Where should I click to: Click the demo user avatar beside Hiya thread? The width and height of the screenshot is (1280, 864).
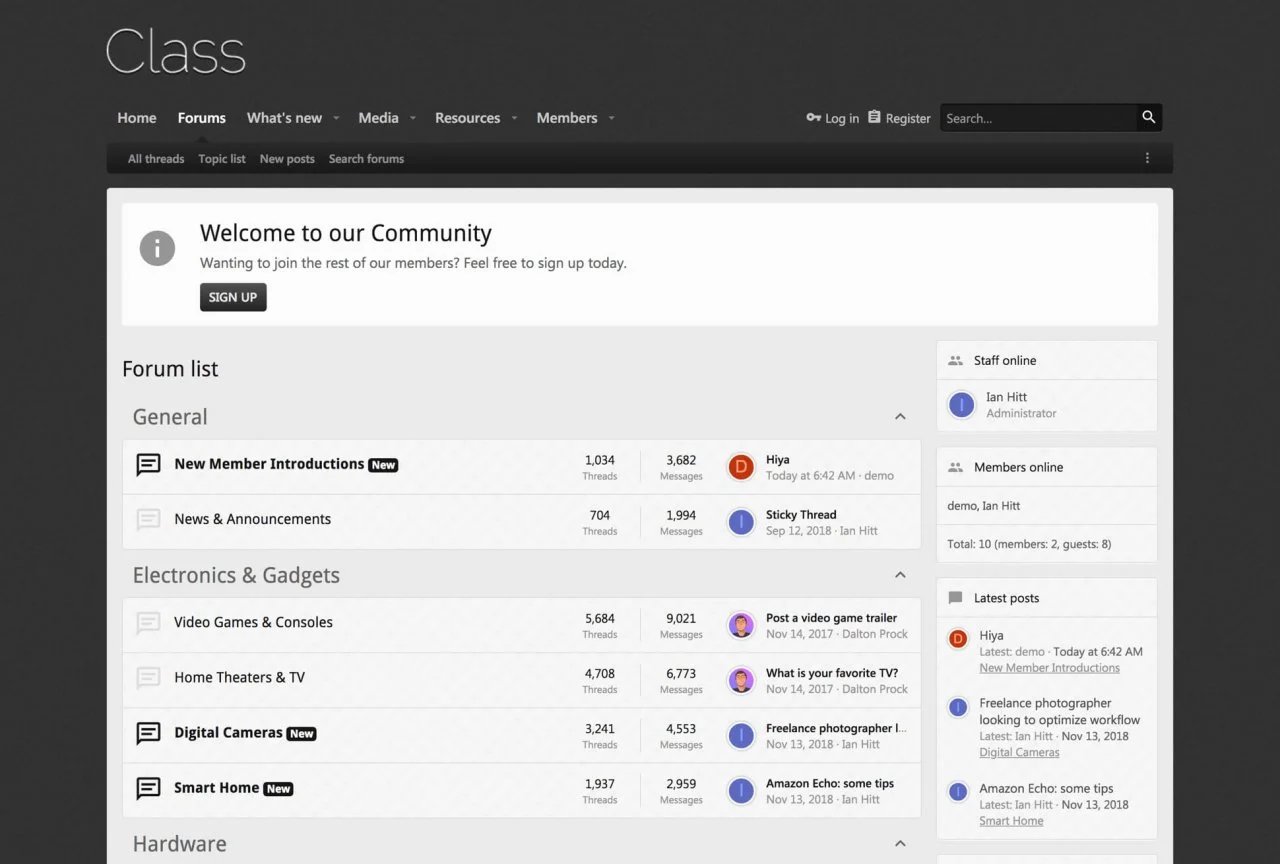tap(741, 467)
